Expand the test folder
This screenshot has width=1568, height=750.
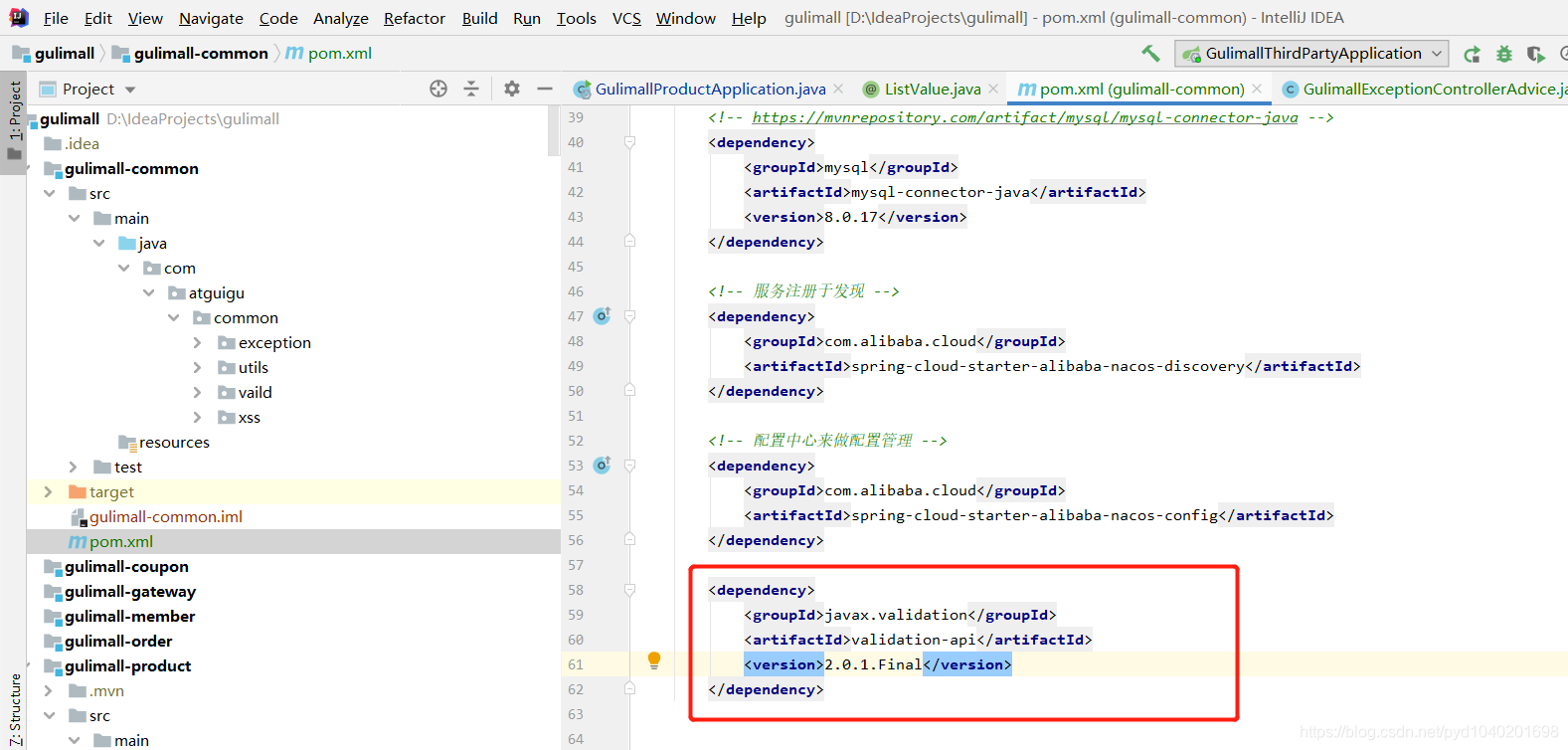73,467
